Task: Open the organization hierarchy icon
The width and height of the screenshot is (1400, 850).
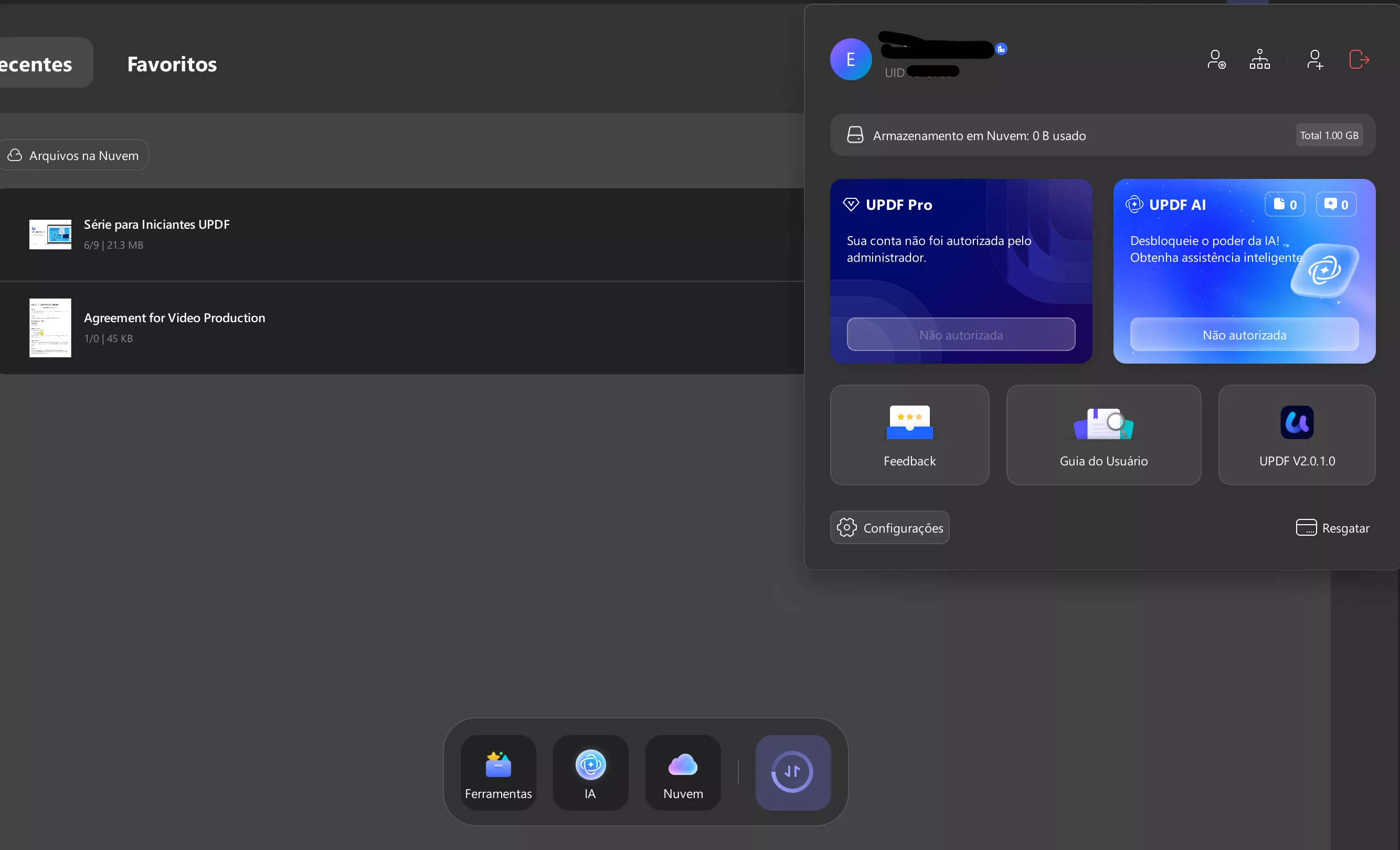Action: point(1260,59)
